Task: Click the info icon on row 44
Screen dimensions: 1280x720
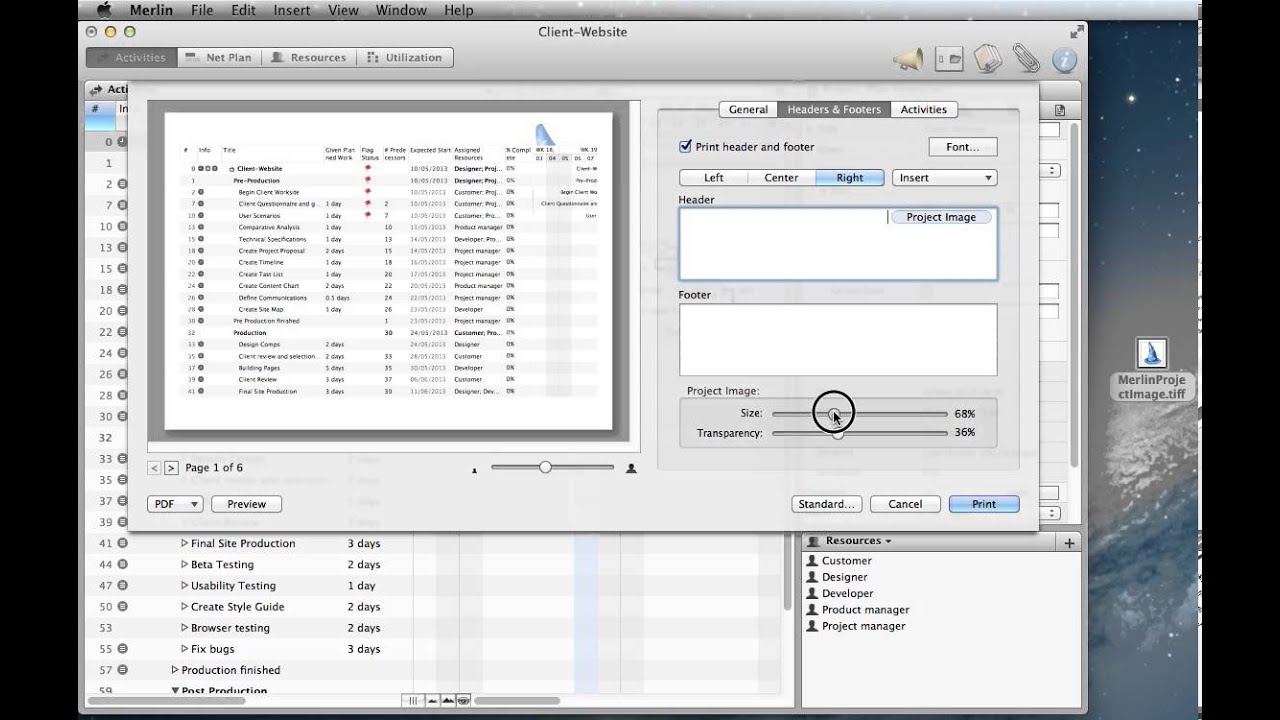Action: pos(123,565)
